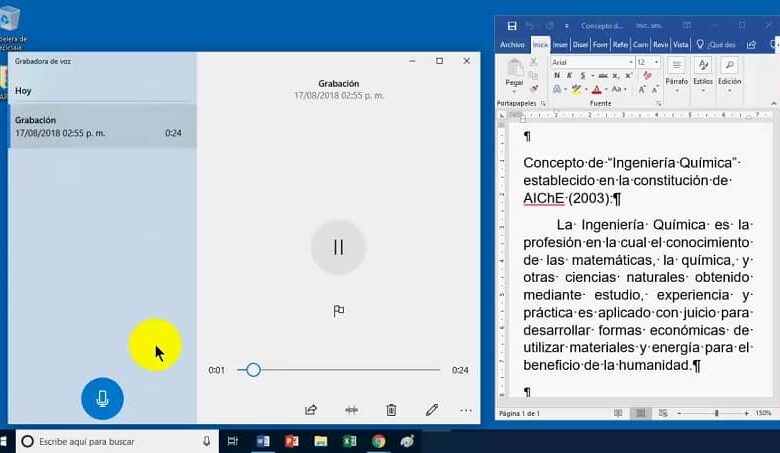The image size is (780, 453).
Task: Open the Portapapeles dialog launcher
Action: pos(543,103)
